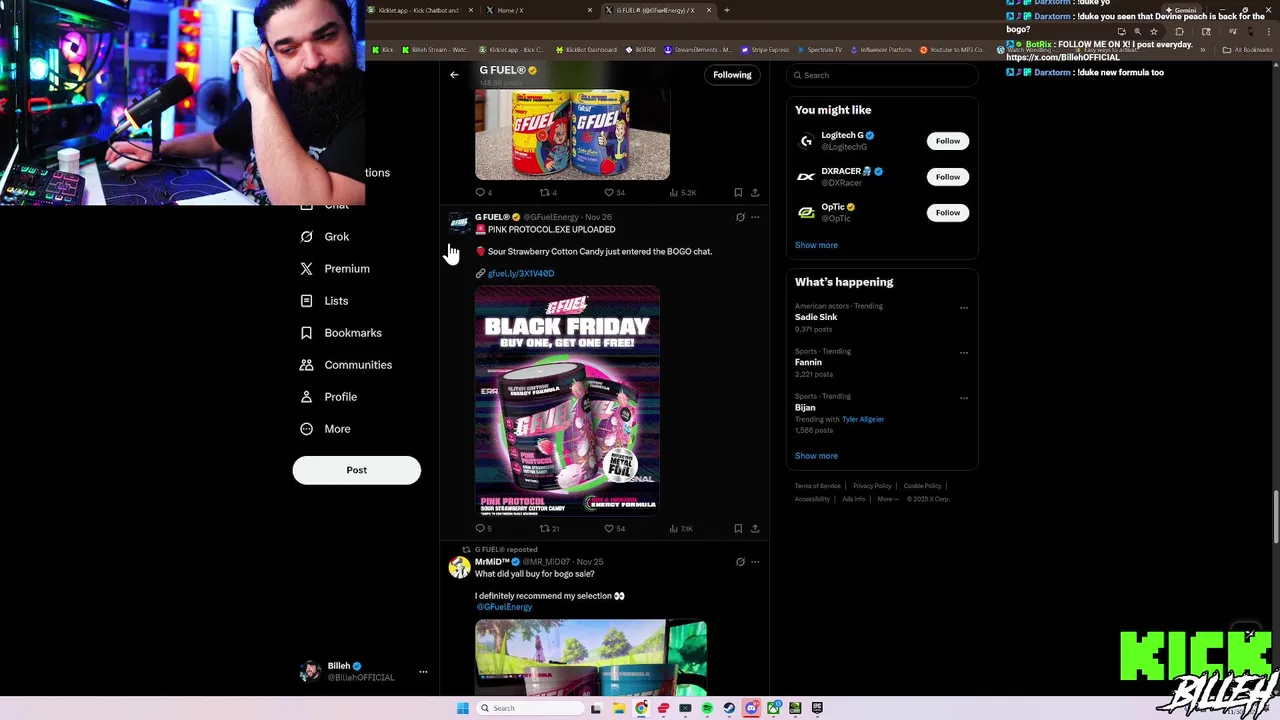This screenshot has height=720, width=1280.
Task: Like the top post with 34 likes
Action: click(x=614, y=192)
